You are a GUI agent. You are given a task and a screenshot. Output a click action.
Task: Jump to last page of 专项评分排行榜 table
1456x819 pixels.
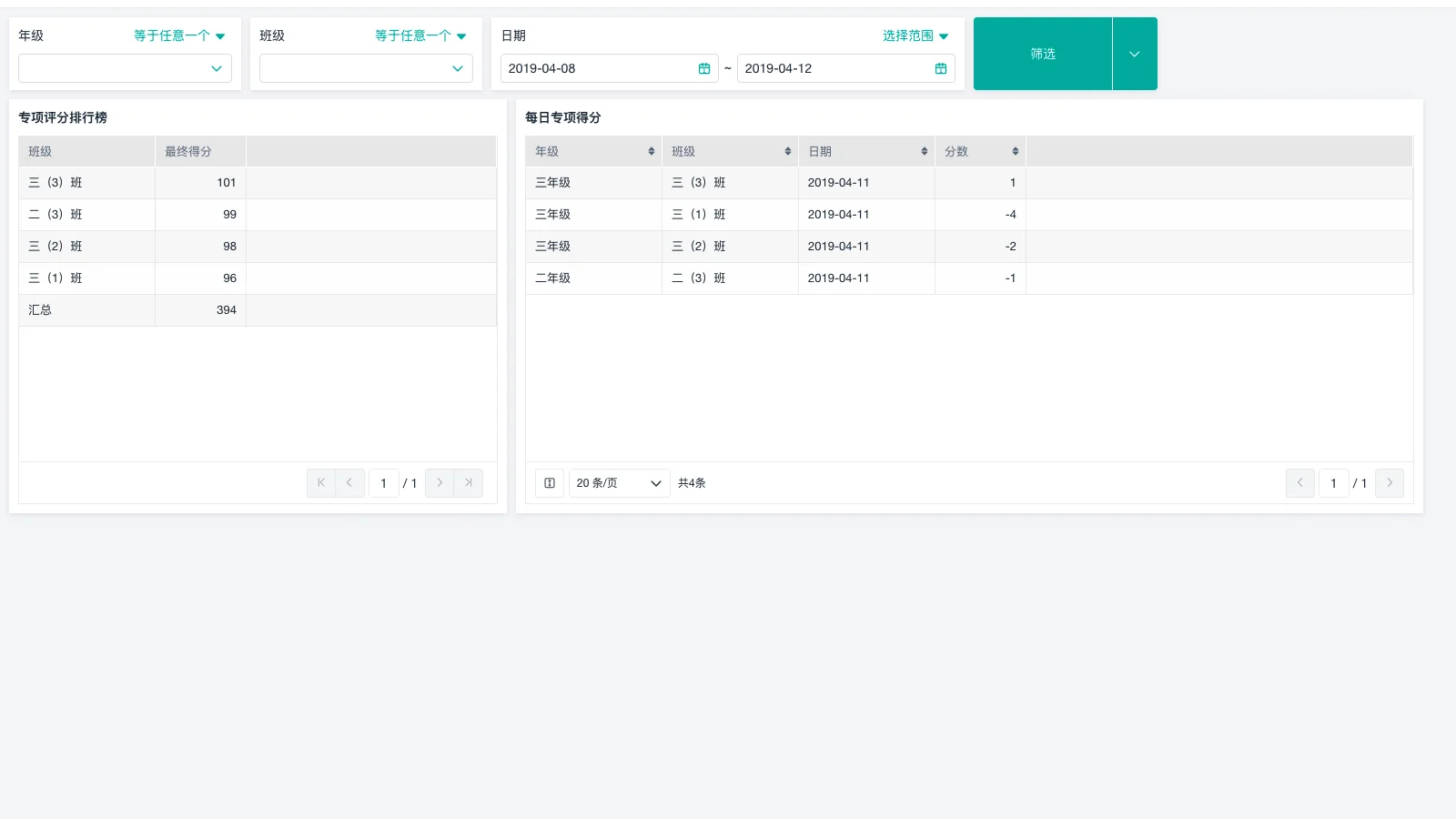coord(468,483)
